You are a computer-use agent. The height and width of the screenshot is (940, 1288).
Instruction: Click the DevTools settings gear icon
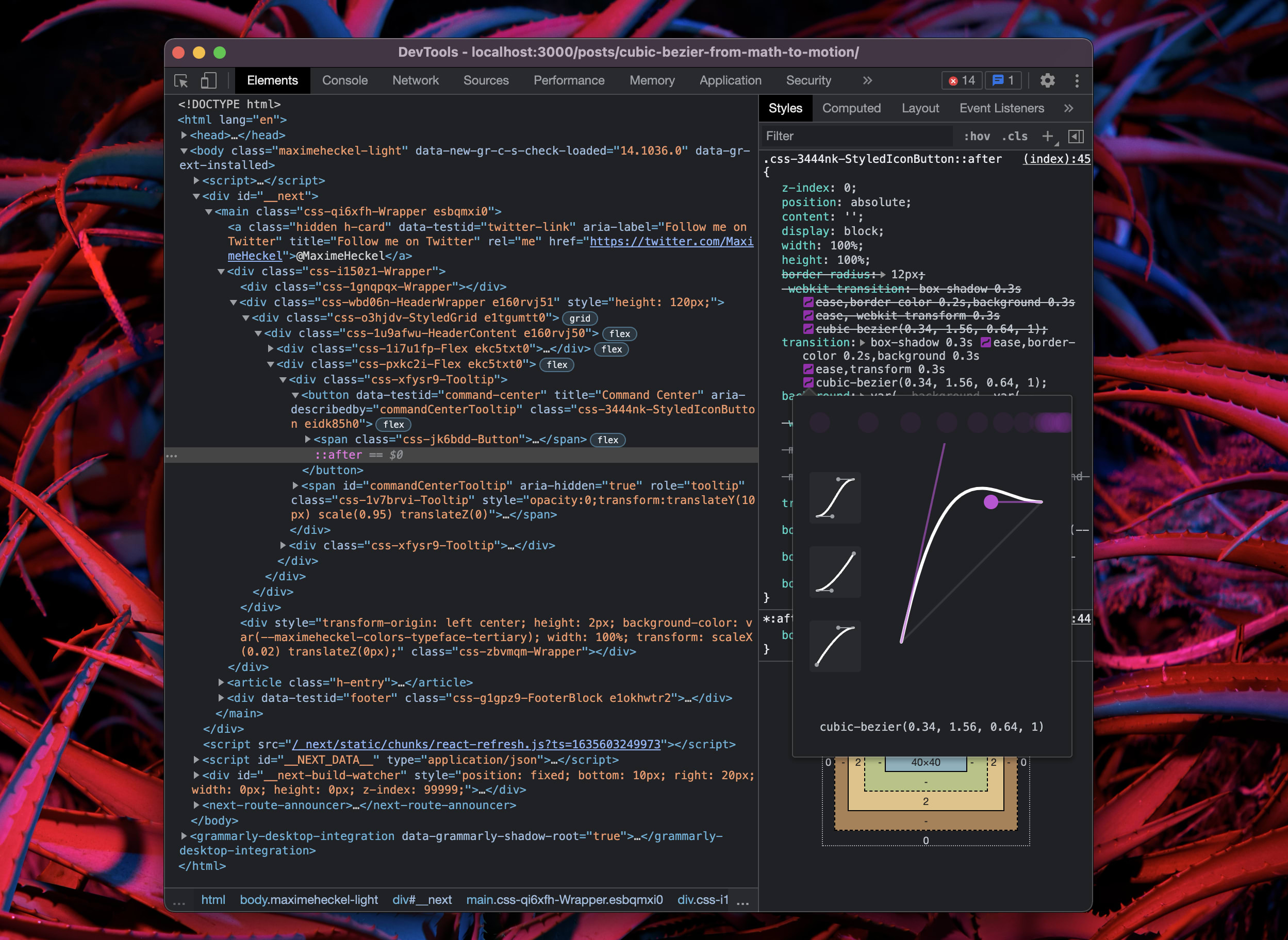(1047, 80)
